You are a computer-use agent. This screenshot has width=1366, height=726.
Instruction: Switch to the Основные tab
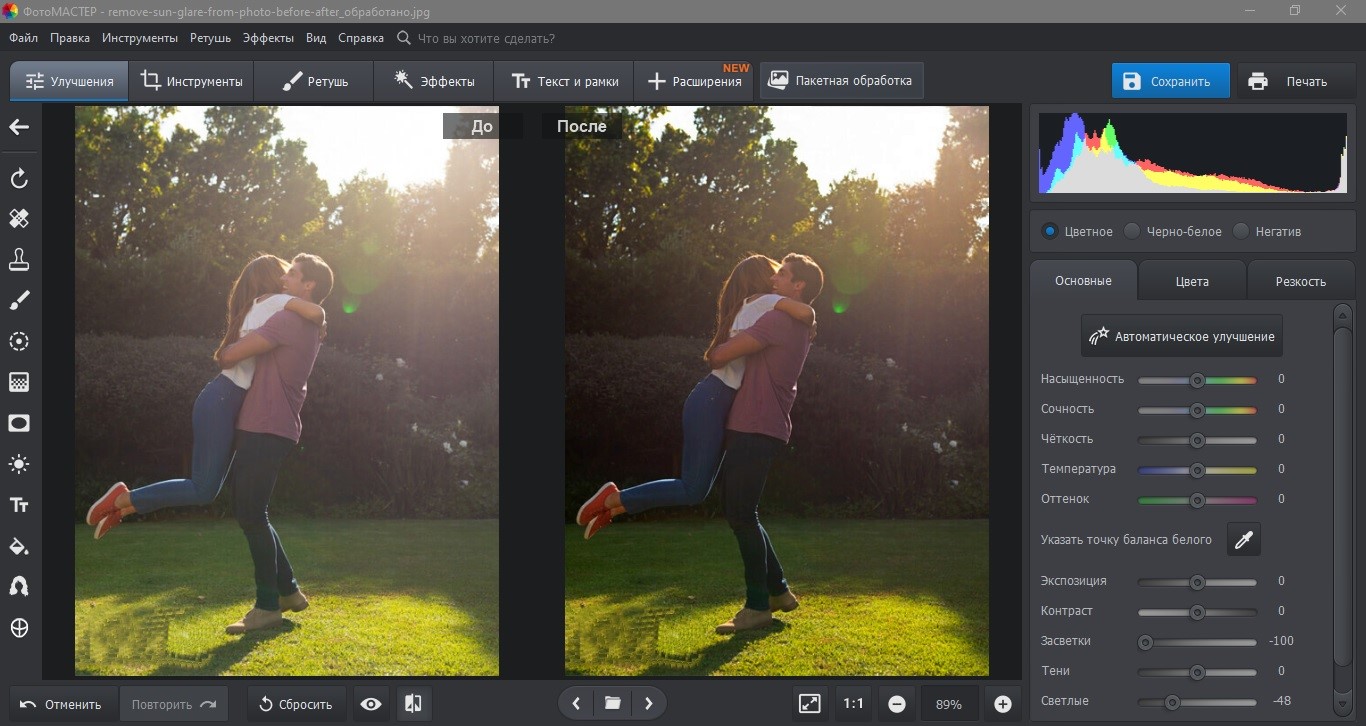[x=1083, y=281]
